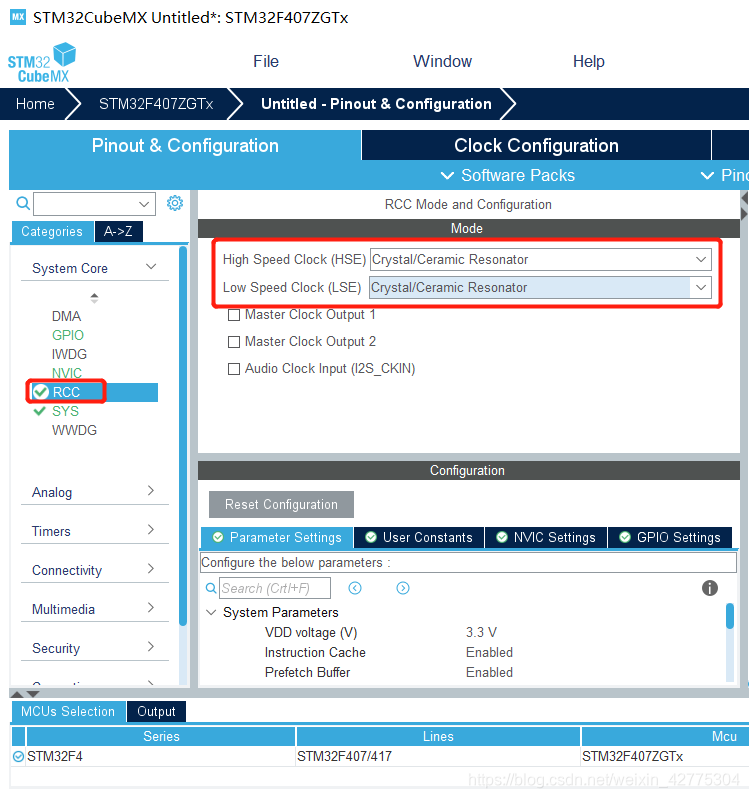Screen dimensions: 749x798
Task: Open the GPIO Settings tab
Action: pyautogui.click(x=670, y=537)
